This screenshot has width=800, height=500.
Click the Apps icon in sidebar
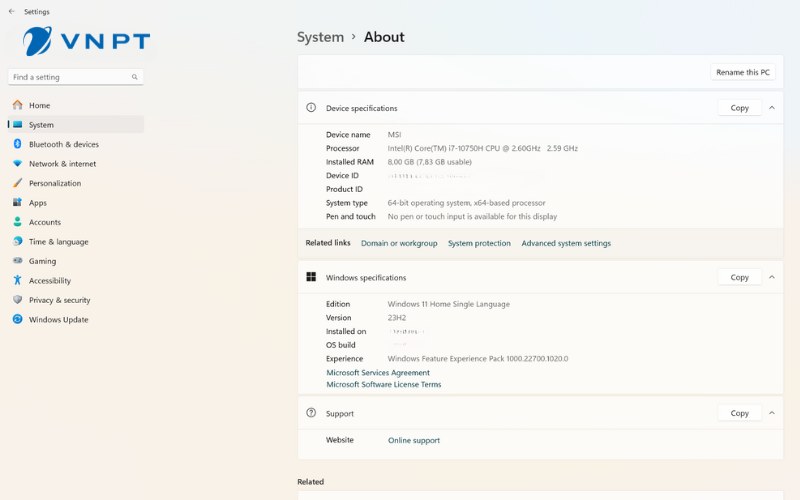[x=17, y=203]
